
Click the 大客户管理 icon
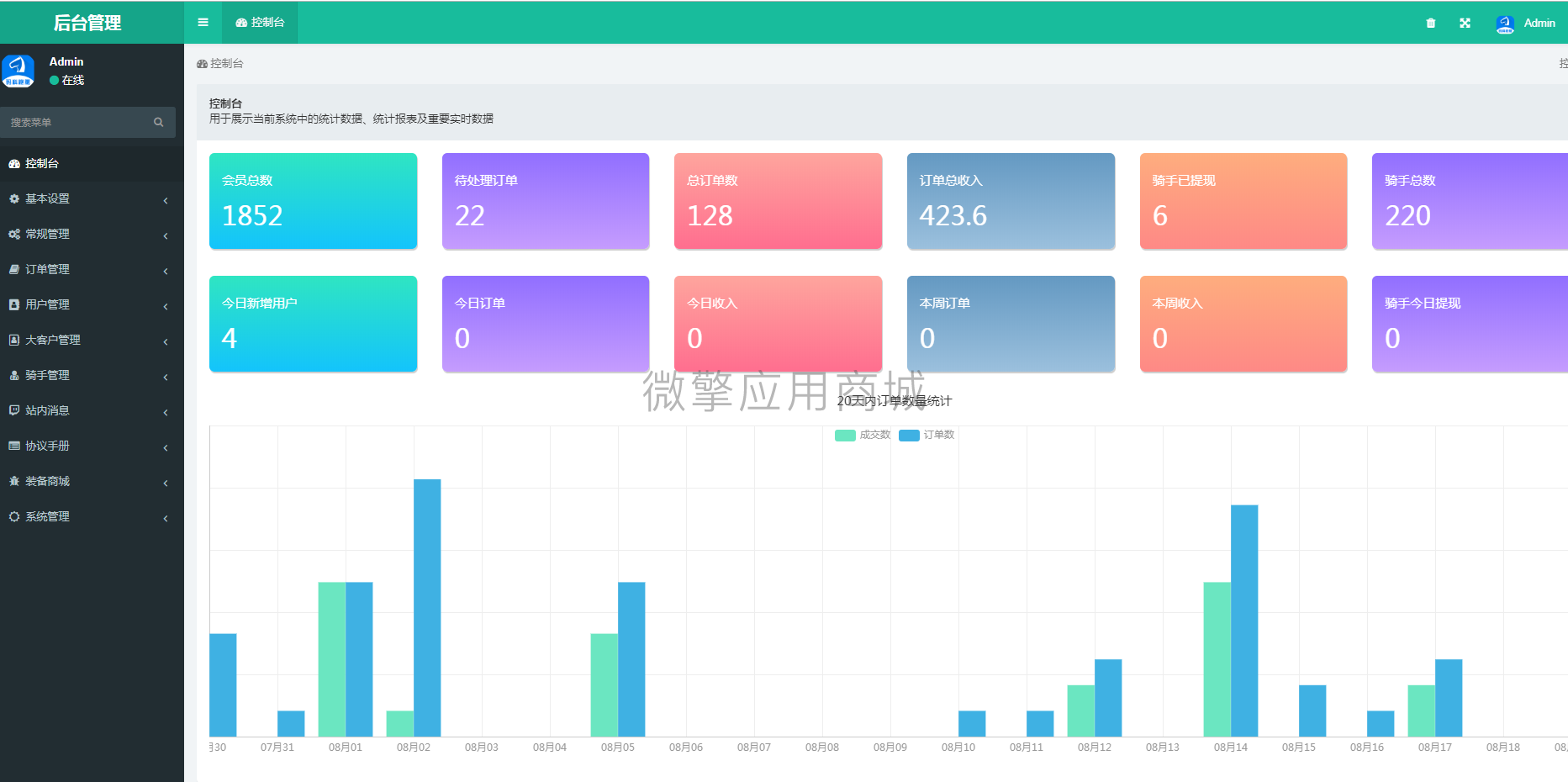click(x=14, y=340)
